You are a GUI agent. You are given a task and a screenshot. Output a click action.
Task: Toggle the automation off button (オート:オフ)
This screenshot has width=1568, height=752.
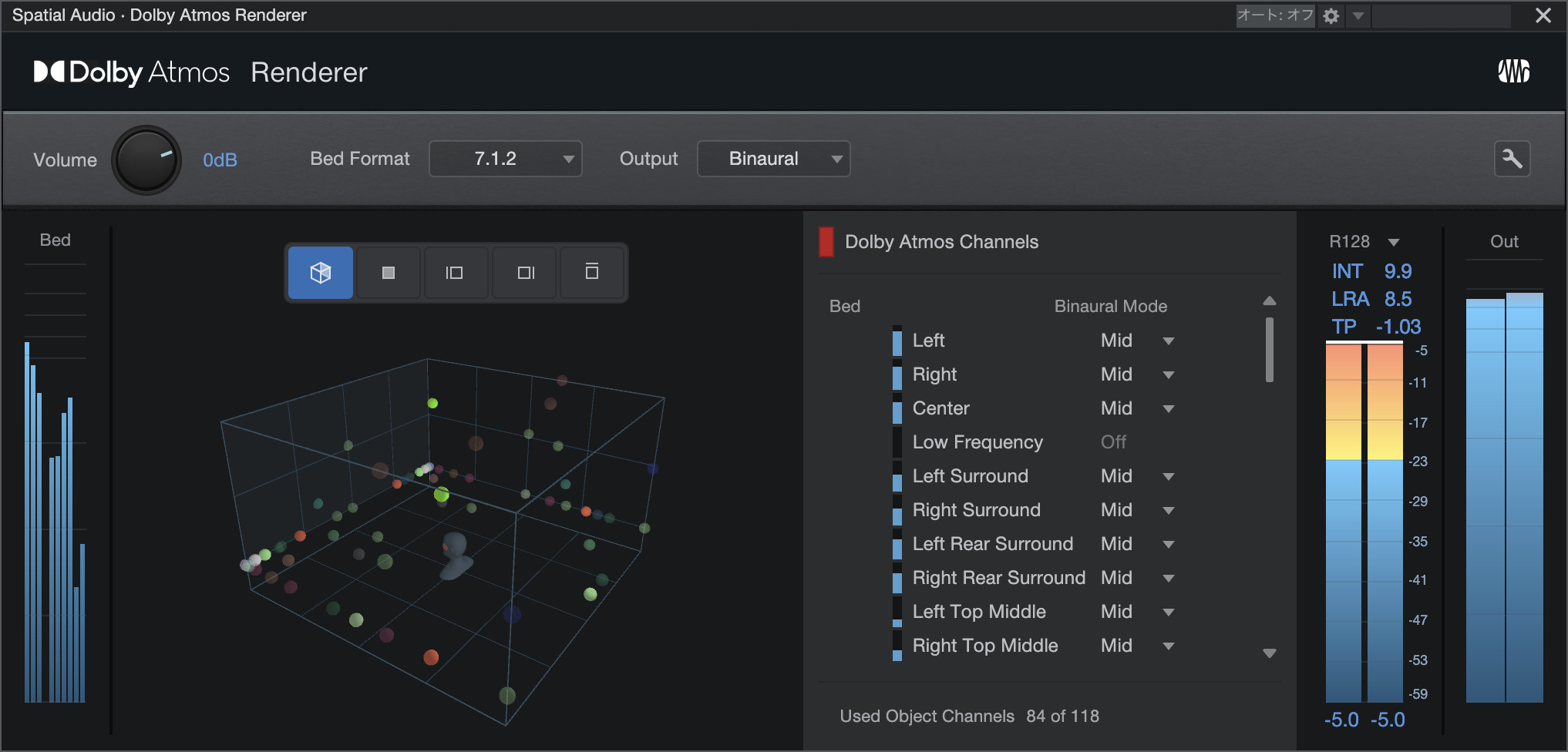(1275, 15)
